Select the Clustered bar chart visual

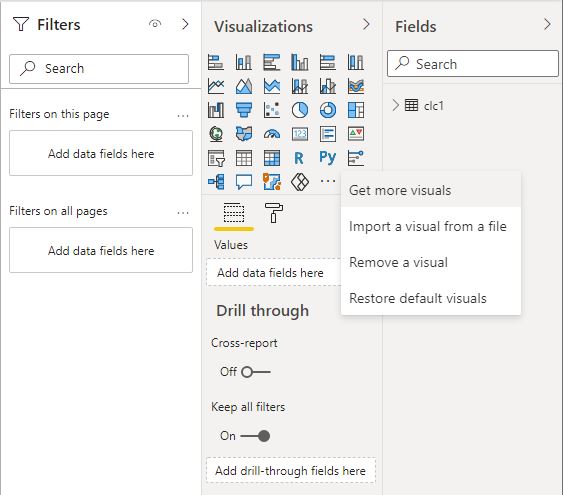coord(272,62)
